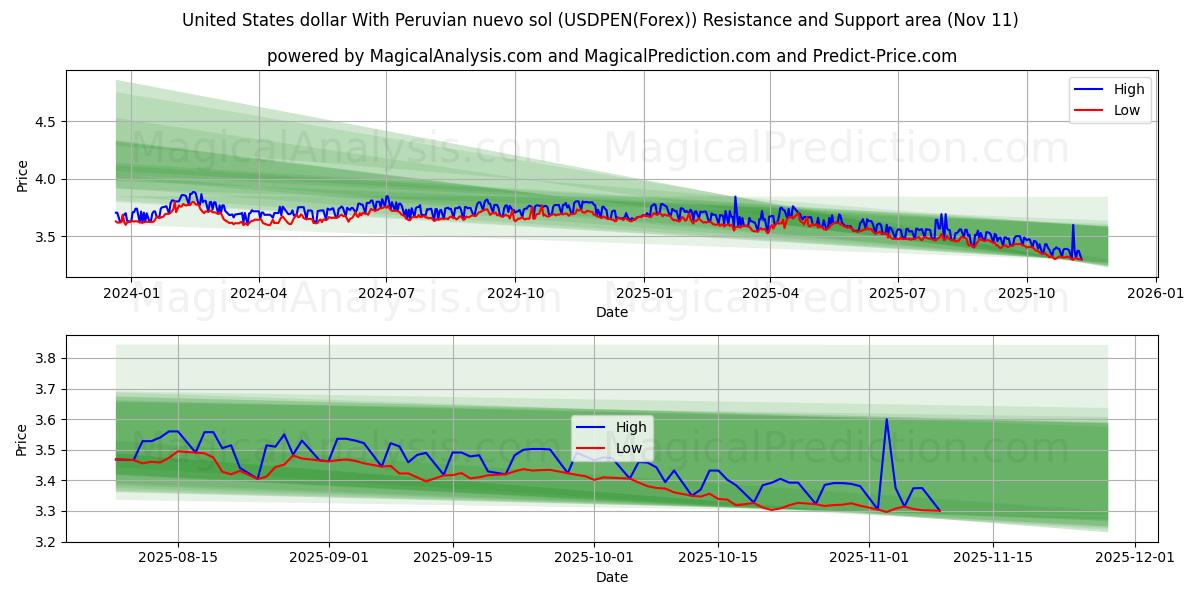Expand the upper chart legend box
The height and width of the screenshot is (600, 1200).
[x=1112, y=98]
